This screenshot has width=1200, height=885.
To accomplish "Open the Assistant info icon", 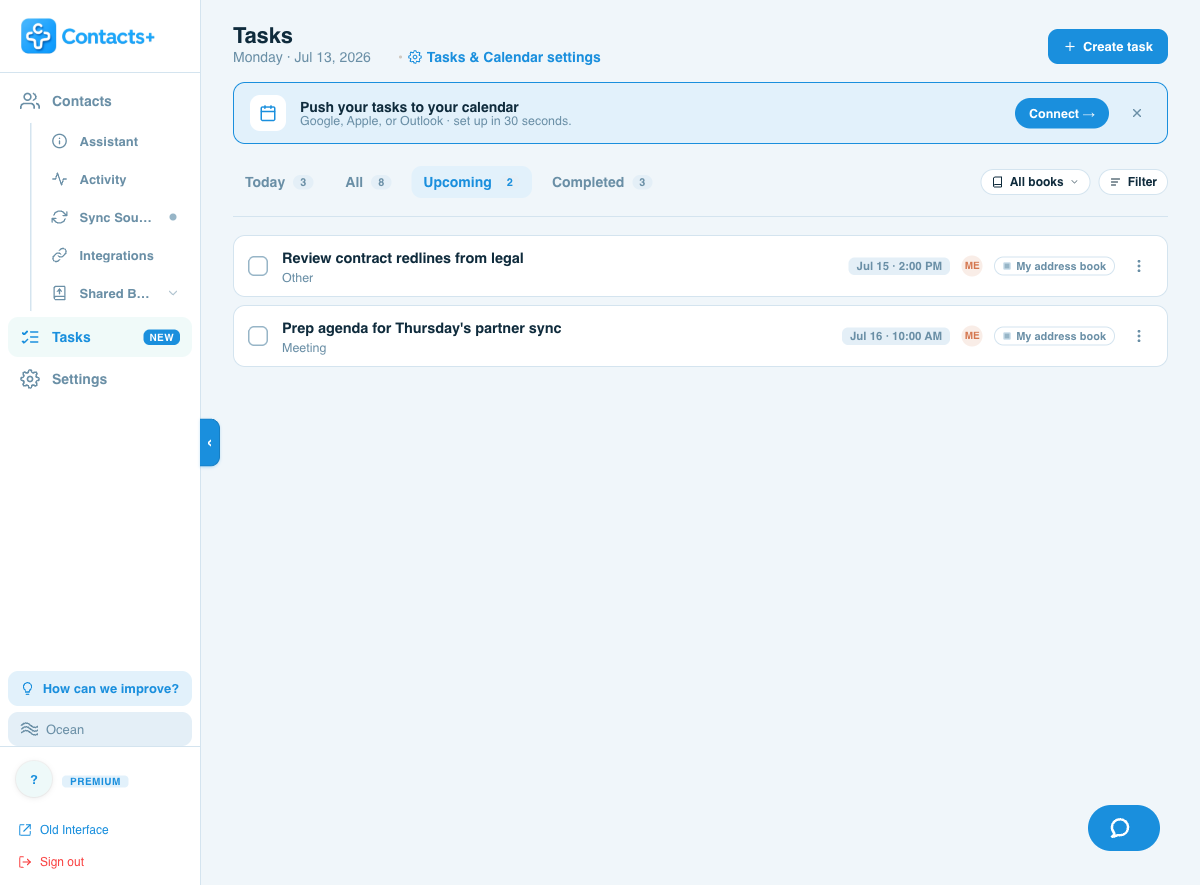I will pos(60,141).
